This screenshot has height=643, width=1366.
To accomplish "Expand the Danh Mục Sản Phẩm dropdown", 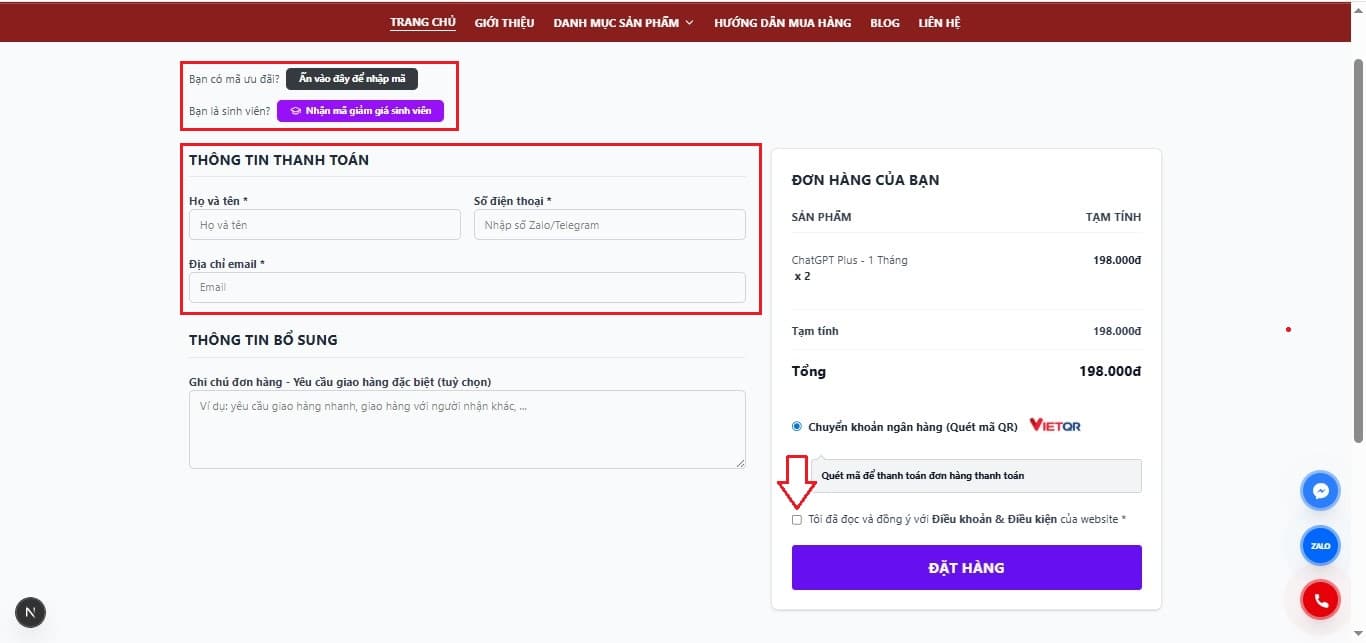I will click(x=623, y=23).
